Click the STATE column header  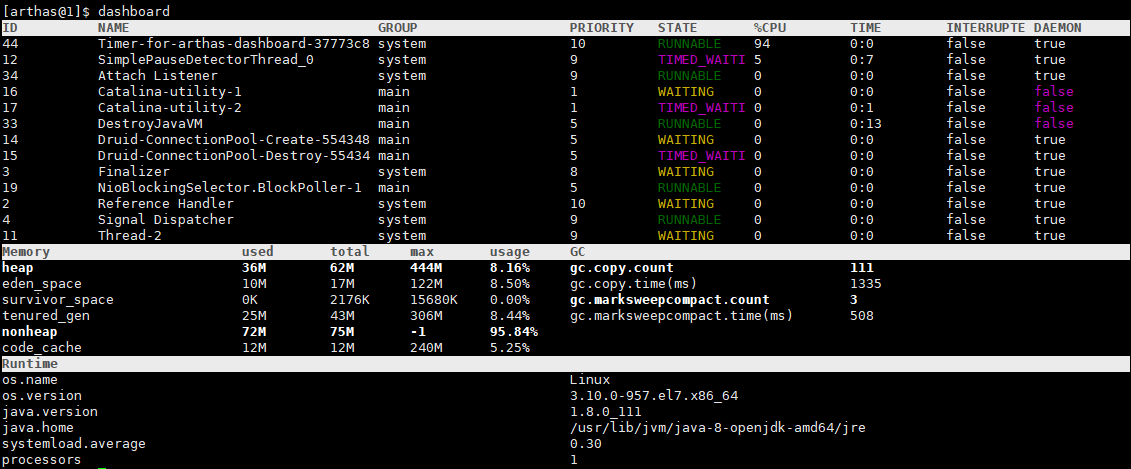pyautogui.click(x=677, y=27)
